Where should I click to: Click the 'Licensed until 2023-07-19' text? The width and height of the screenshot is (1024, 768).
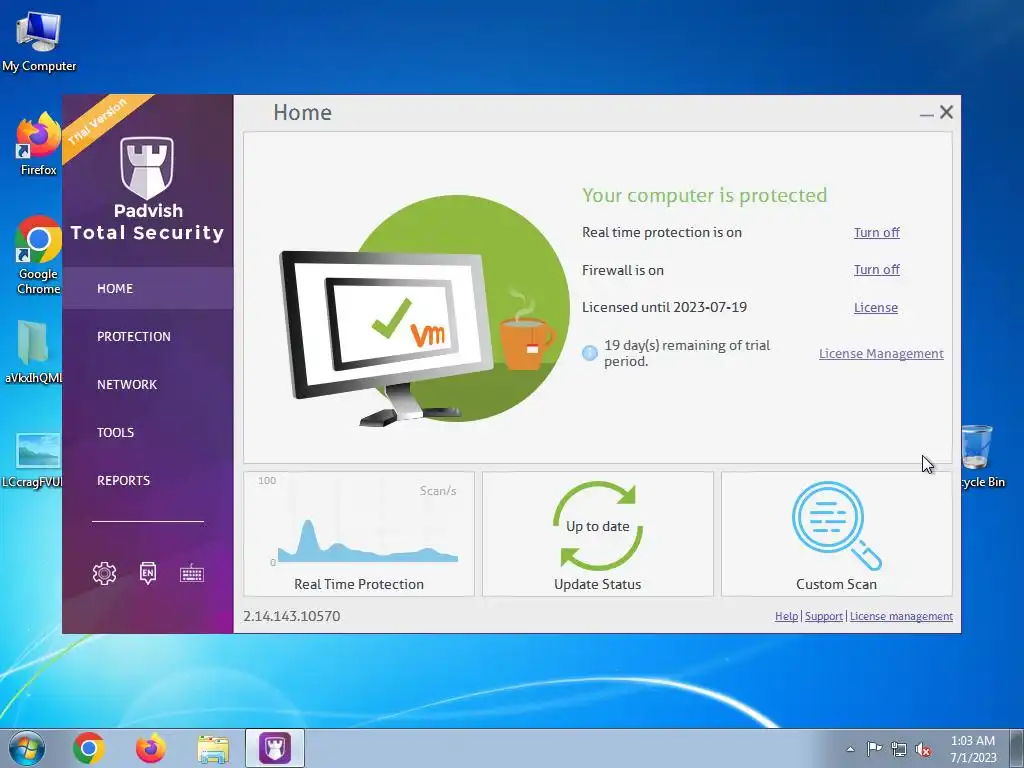[x=664, y=307]
